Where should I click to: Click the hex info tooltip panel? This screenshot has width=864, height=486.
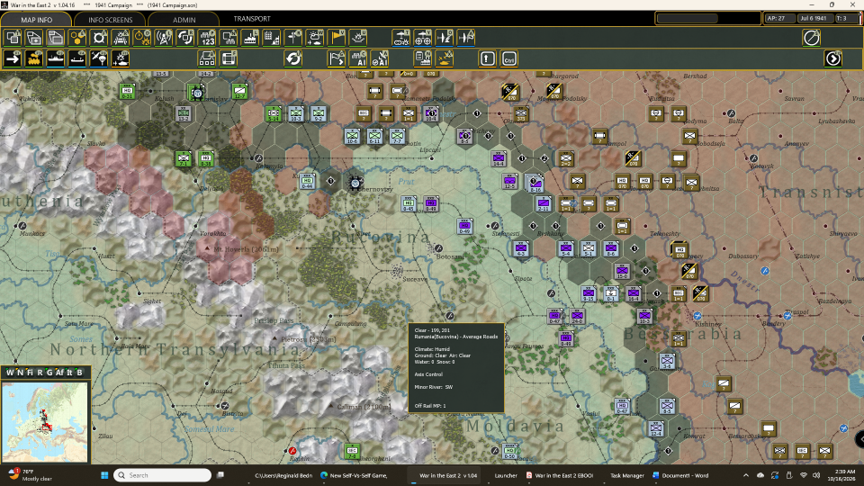click(456, 368)
